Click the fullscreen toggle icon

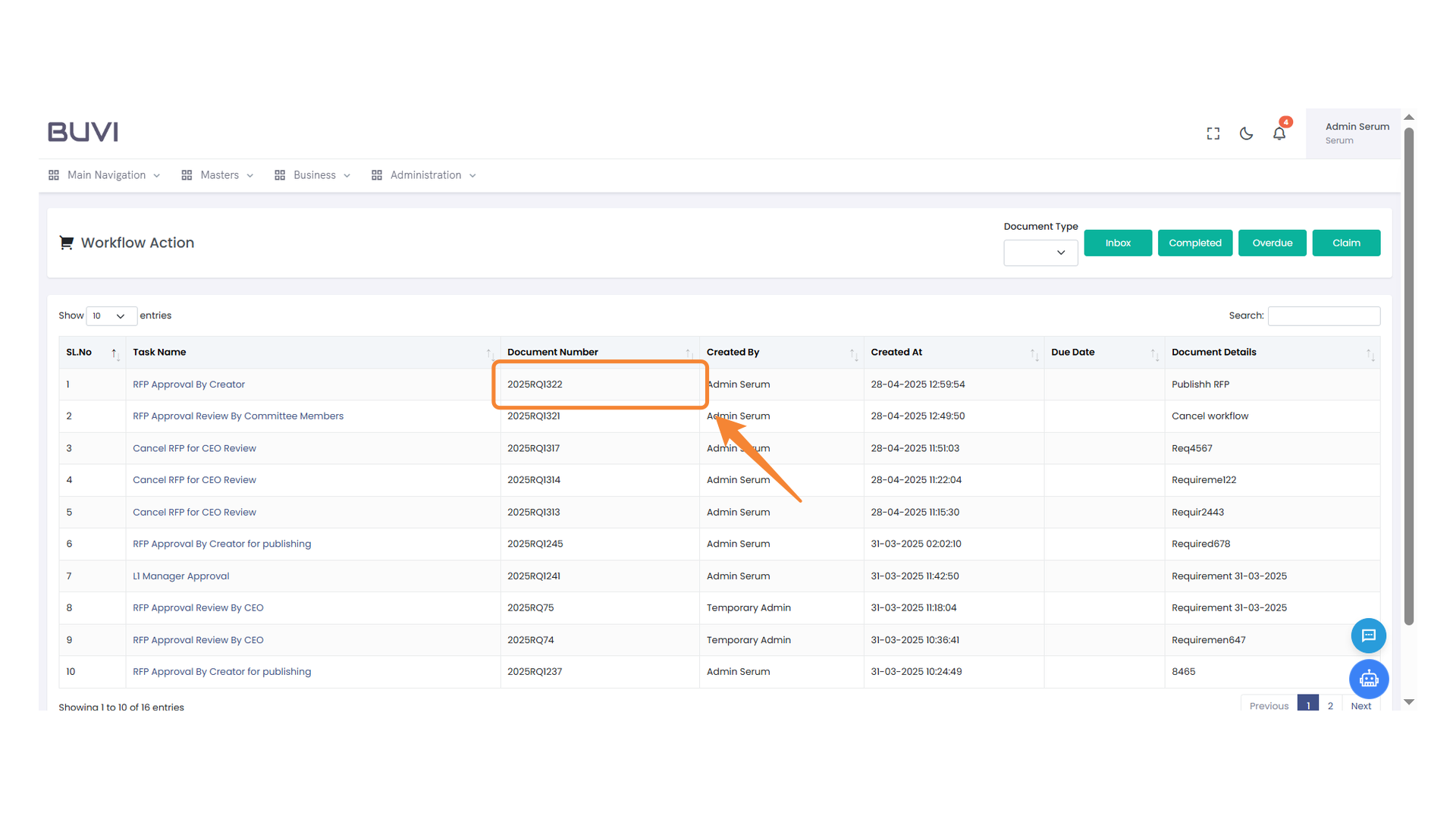[1213, 133]
